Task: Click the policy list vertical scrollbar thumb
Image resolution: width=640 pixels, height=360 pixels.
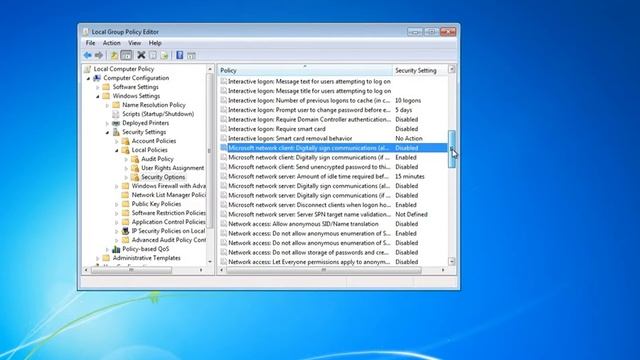Action: click(x=452, y=149)
